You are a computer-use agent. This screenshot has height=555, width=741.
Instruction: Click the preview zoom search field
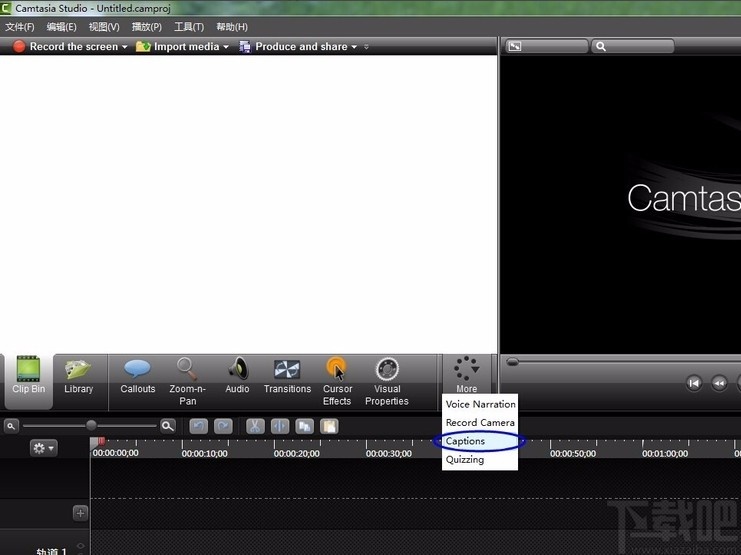tap(632, 46)
